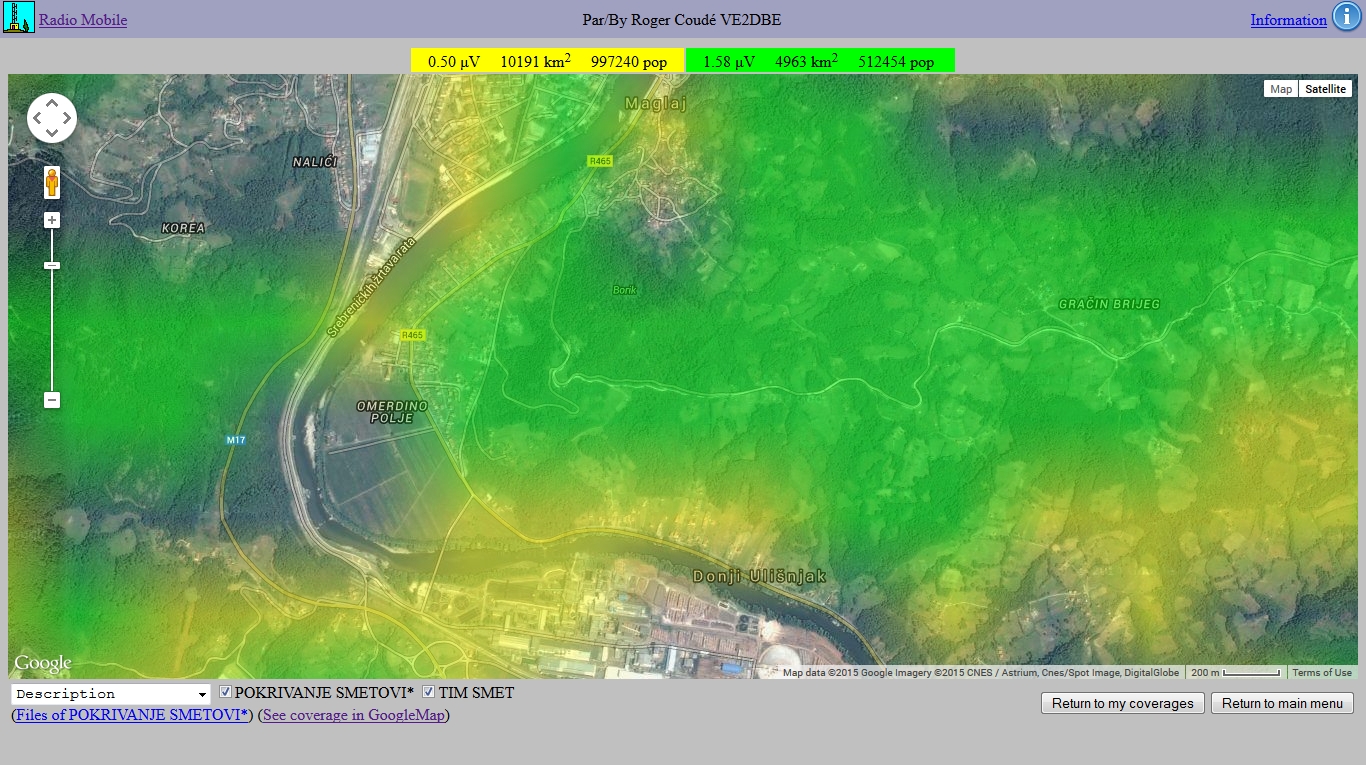
Task: Select the Satellite view tab
Action: [1325, 89]
